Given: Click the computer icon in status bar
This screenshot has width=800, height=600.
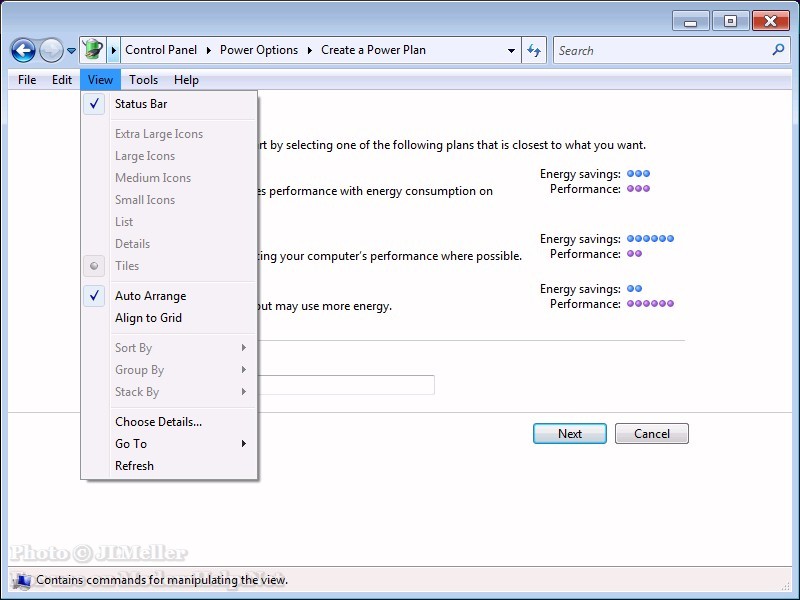Looking at the screenshot, I should 21,581.
